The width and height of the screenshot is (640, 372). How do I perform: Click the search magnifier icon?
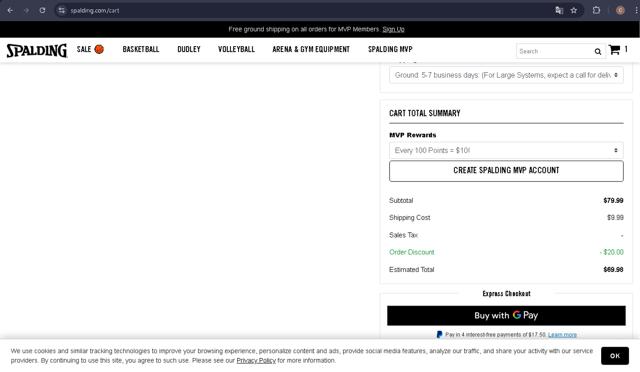point(598,51)
